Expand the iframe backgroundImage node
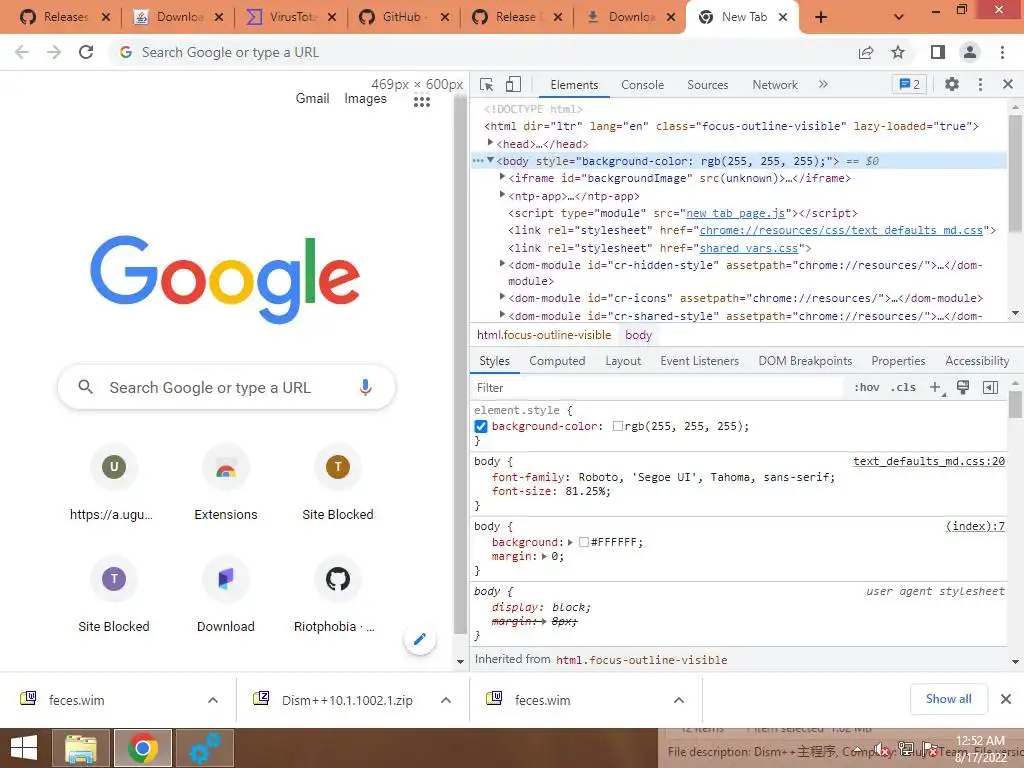This screenshot has width=1024, height=768. [502, 177]
